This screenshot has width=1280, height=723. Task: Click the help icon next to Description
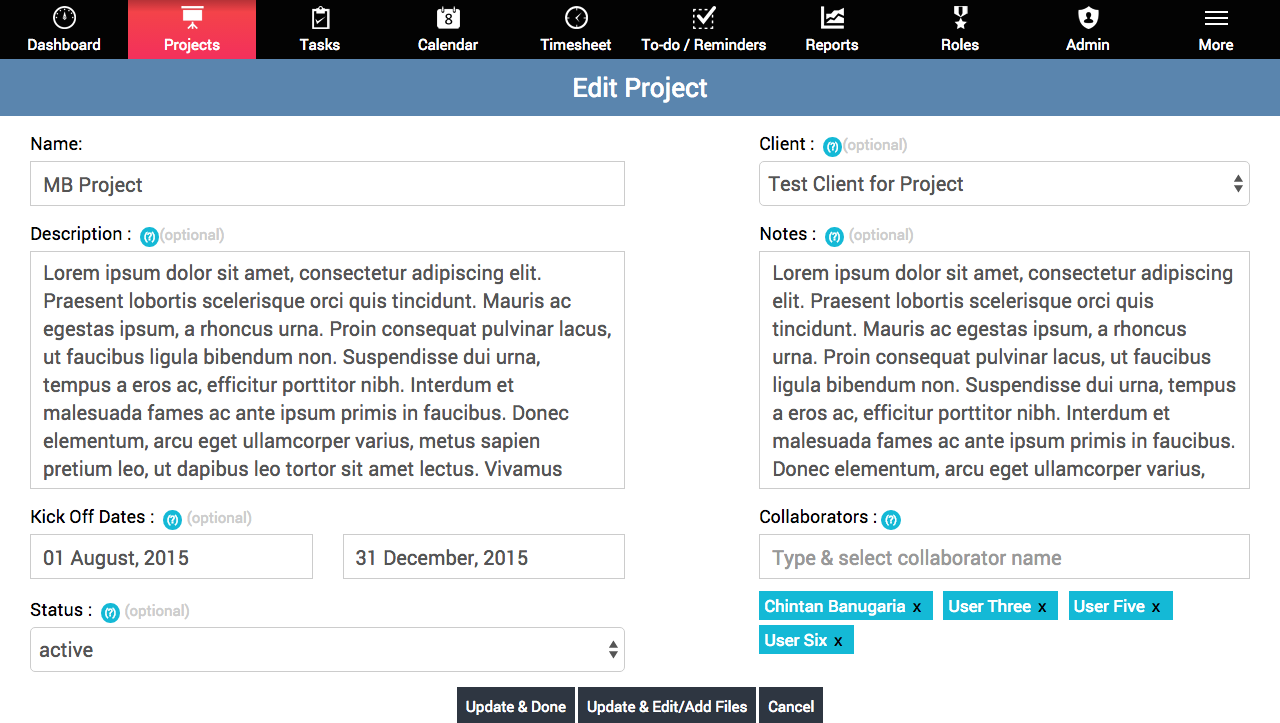click(149, 237)
